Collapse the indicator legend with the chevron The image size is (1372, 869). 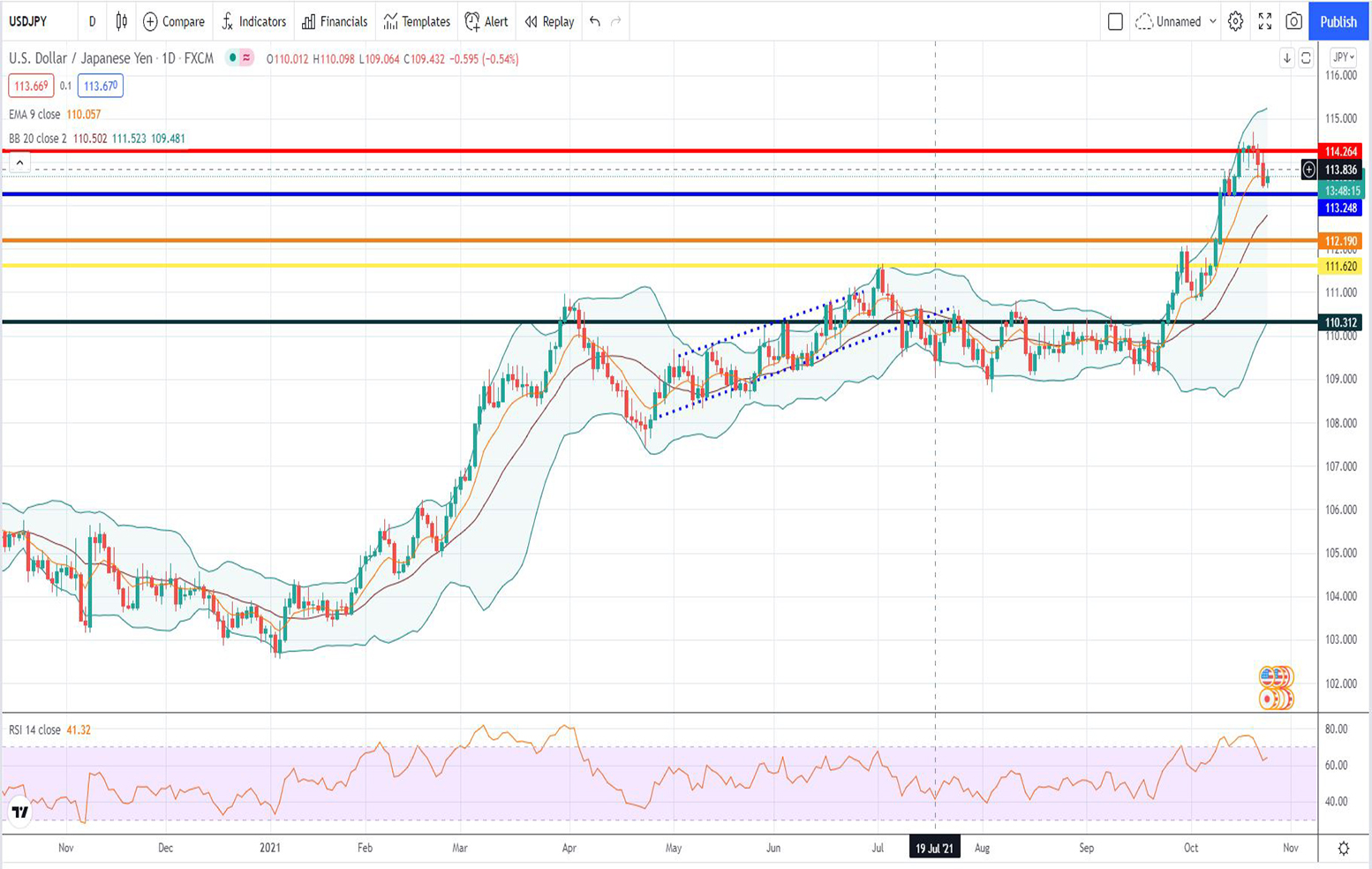pos(19,162)
